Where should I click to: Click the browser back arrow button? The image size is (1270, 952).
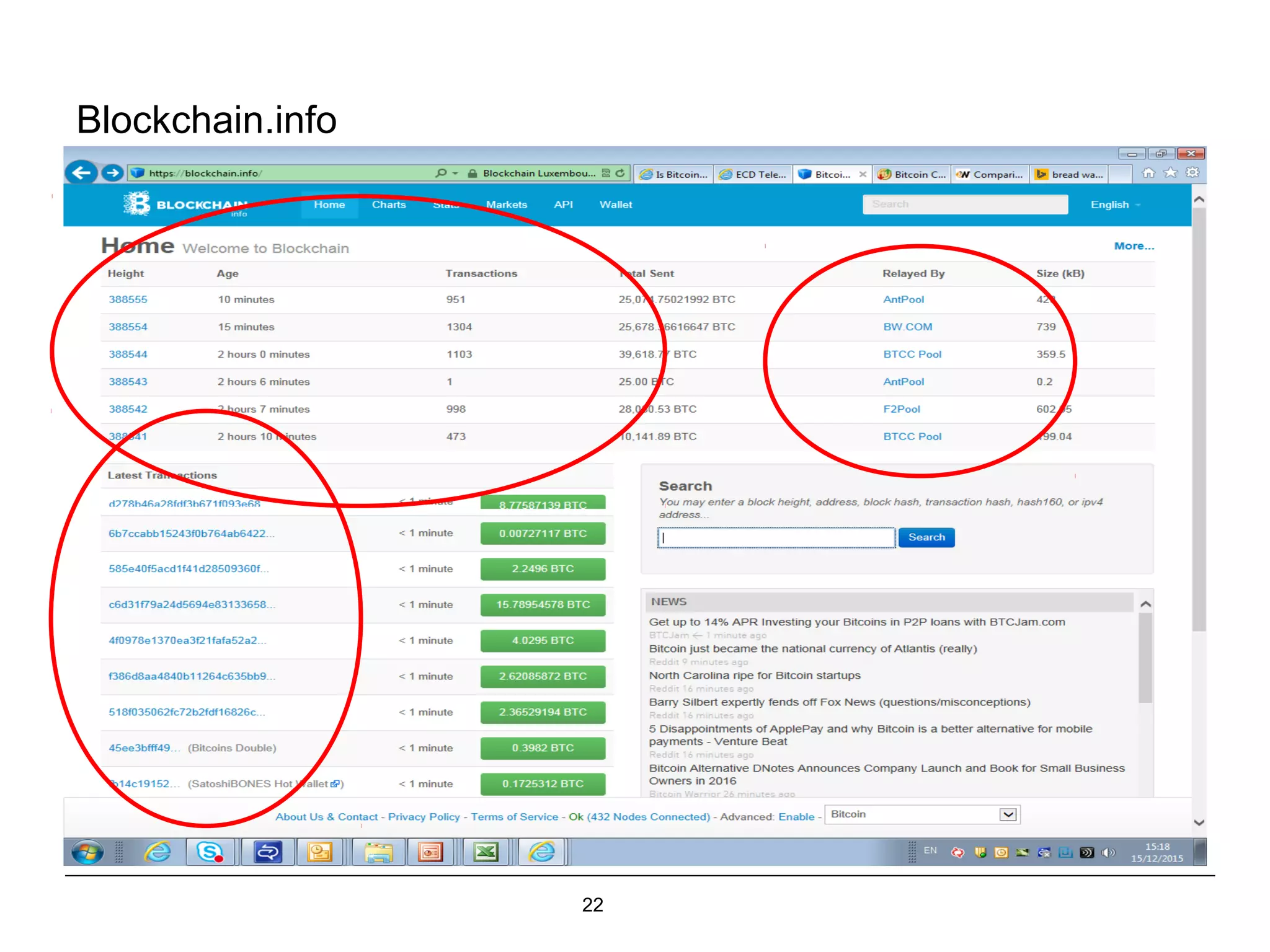tap(81, 172)
